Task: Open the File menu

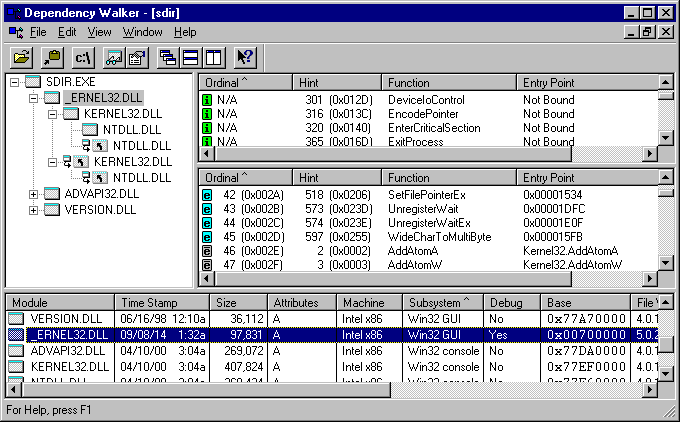Action: pos(38,32)
